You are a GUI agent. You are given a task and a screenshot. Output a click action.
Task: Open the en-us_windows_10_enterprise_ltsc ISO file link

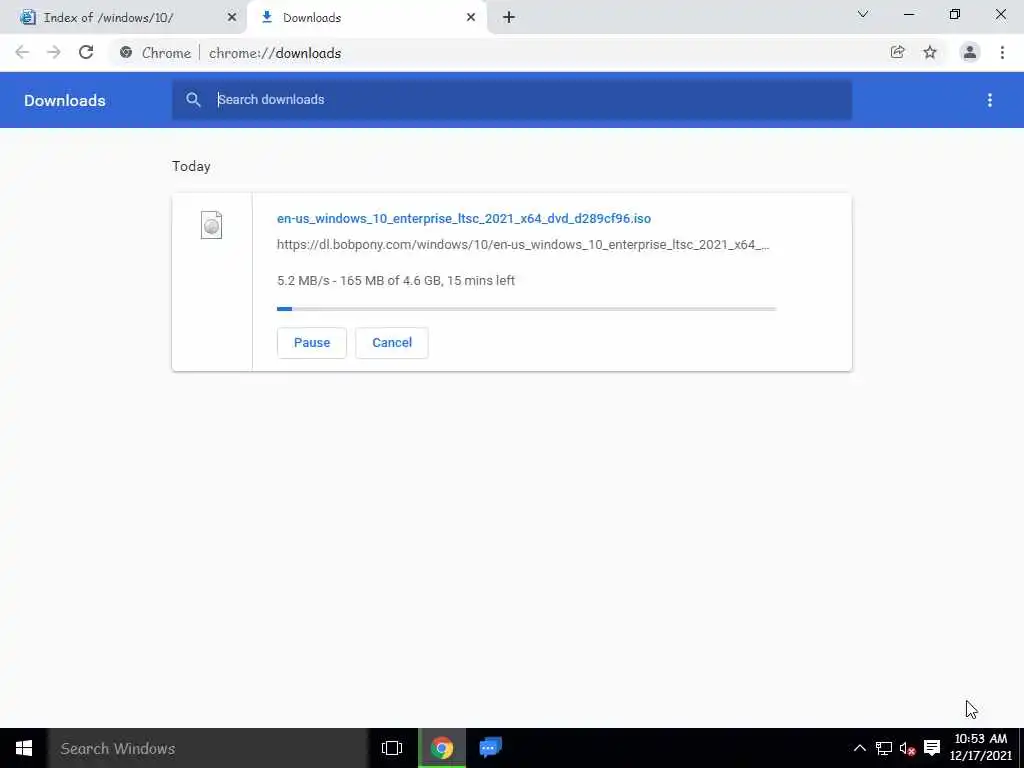click(464, 219)
